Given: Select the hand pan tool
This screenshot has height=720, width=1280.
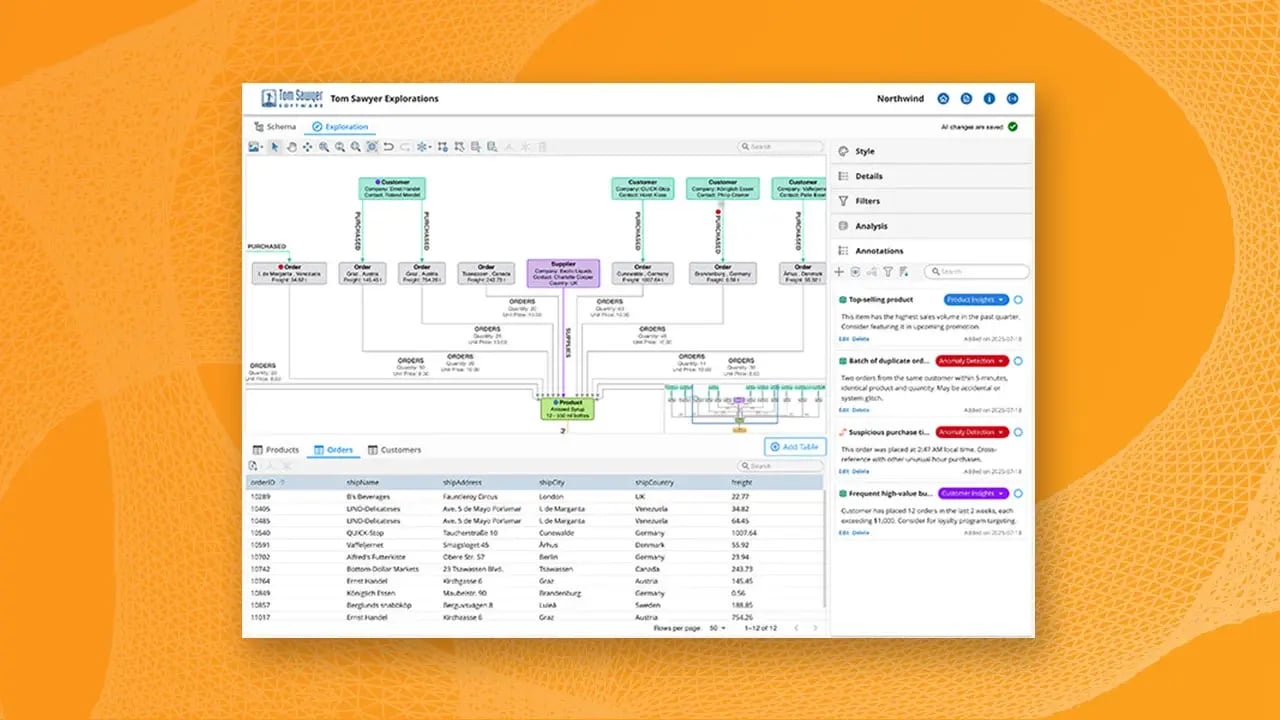Looking at the screenshot, I should coord(291,147).
